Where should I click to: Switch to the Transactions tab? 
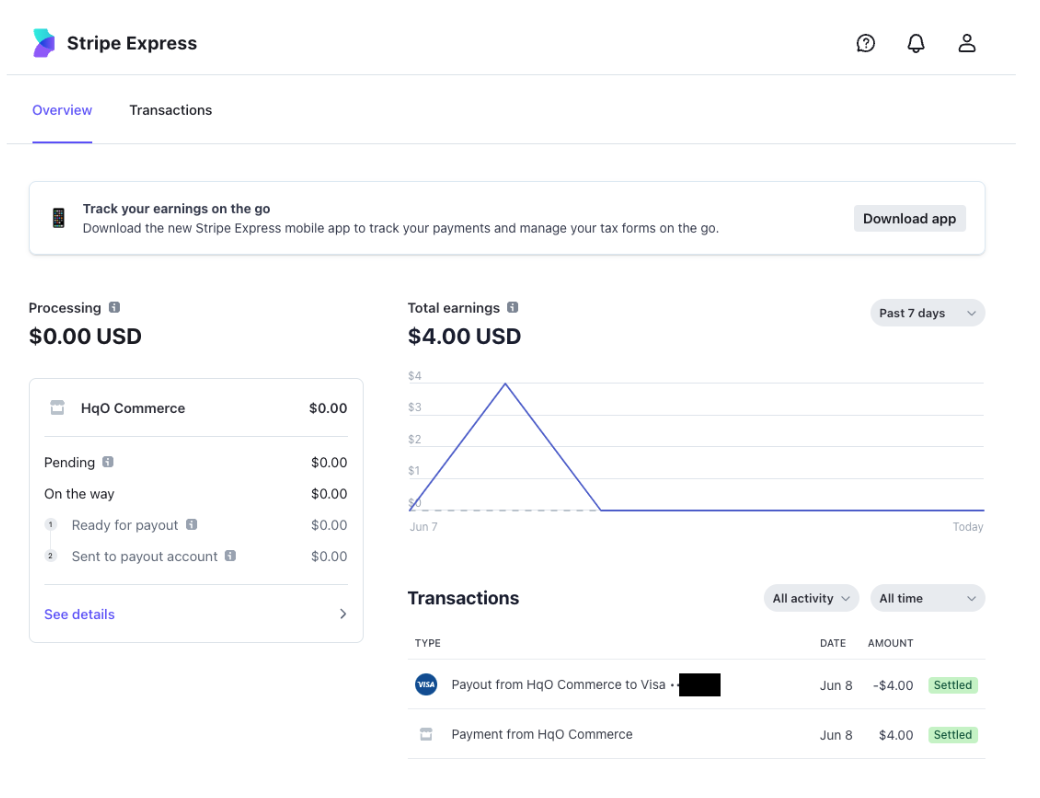pyautogui.click(x=170, y=110)
